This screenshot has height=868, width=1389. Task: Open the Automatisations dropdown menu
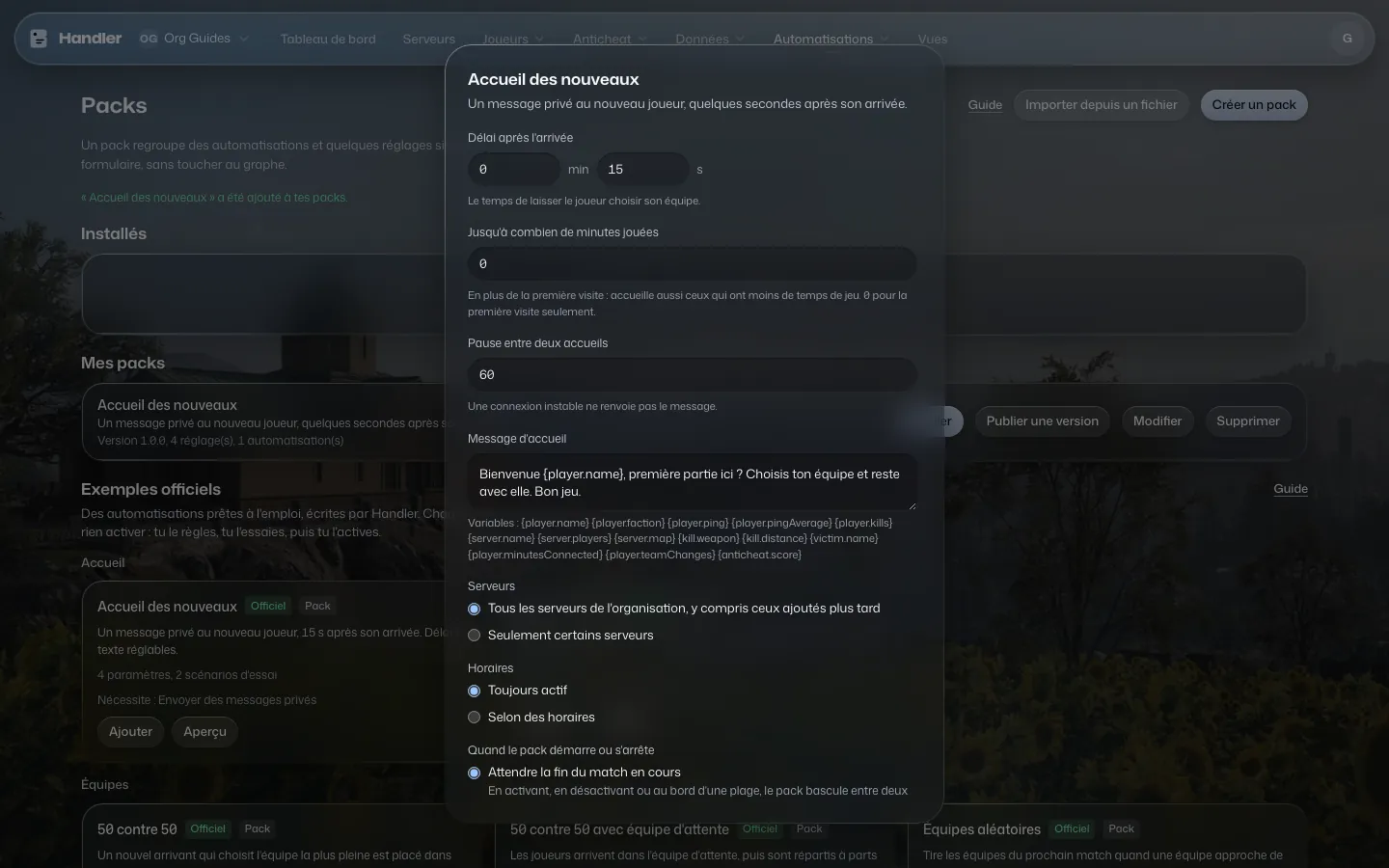click(831, 39)
